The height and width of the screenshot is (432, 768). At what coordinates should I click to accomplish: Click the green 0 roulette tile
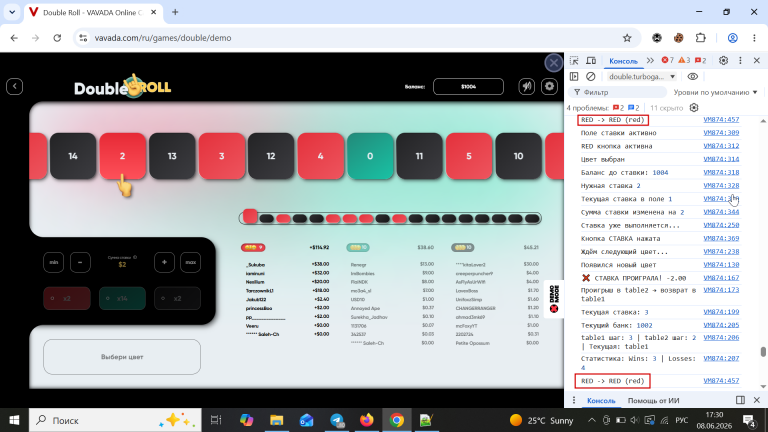[x=370, y=156]
